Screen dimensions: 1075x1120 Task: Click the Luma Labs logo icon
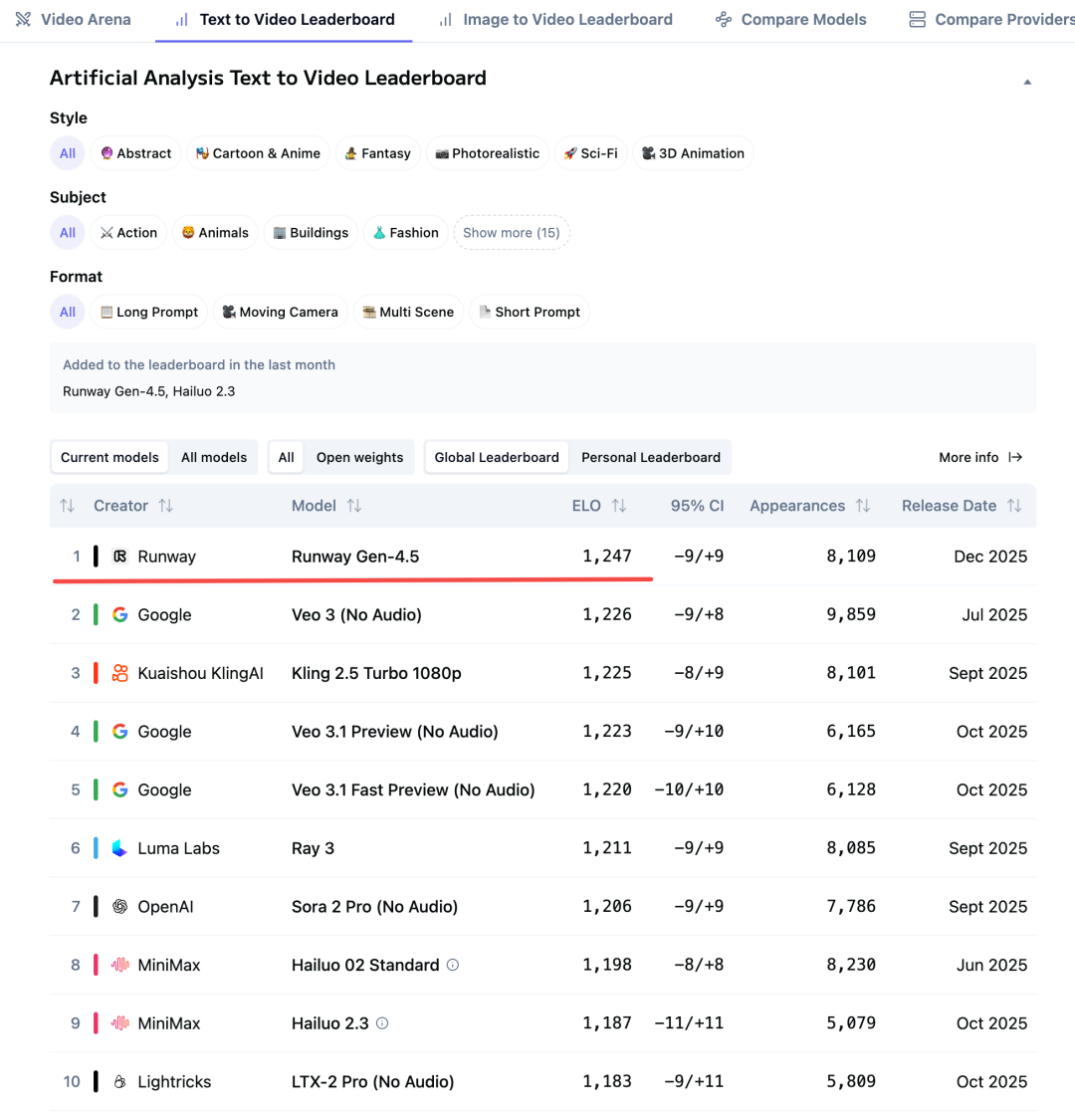tap(120, 848)
